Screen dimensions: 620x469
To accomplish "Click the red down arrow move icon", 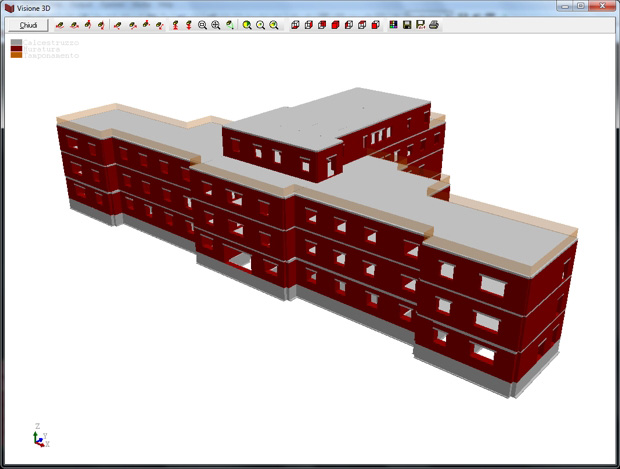I will pos(189,25).
